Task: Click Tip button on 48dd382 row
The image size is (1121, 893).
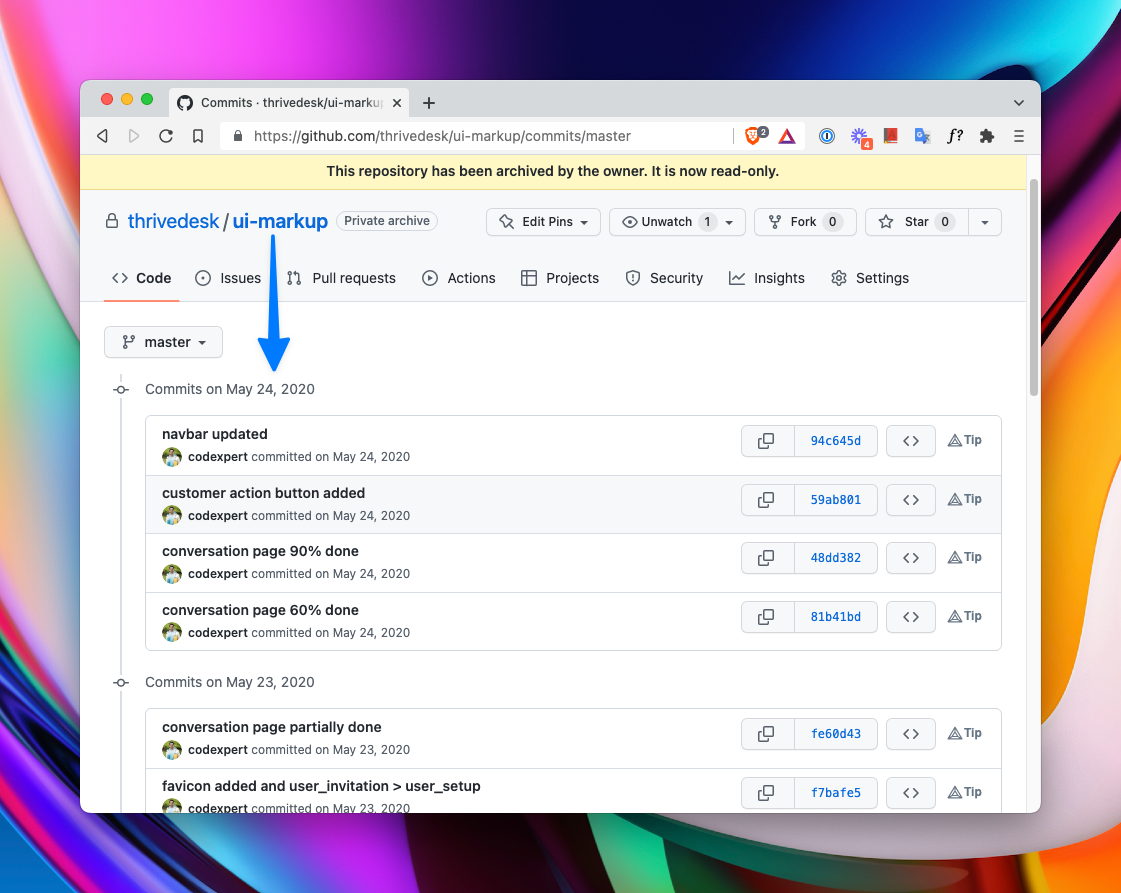Action: point(964,557)
